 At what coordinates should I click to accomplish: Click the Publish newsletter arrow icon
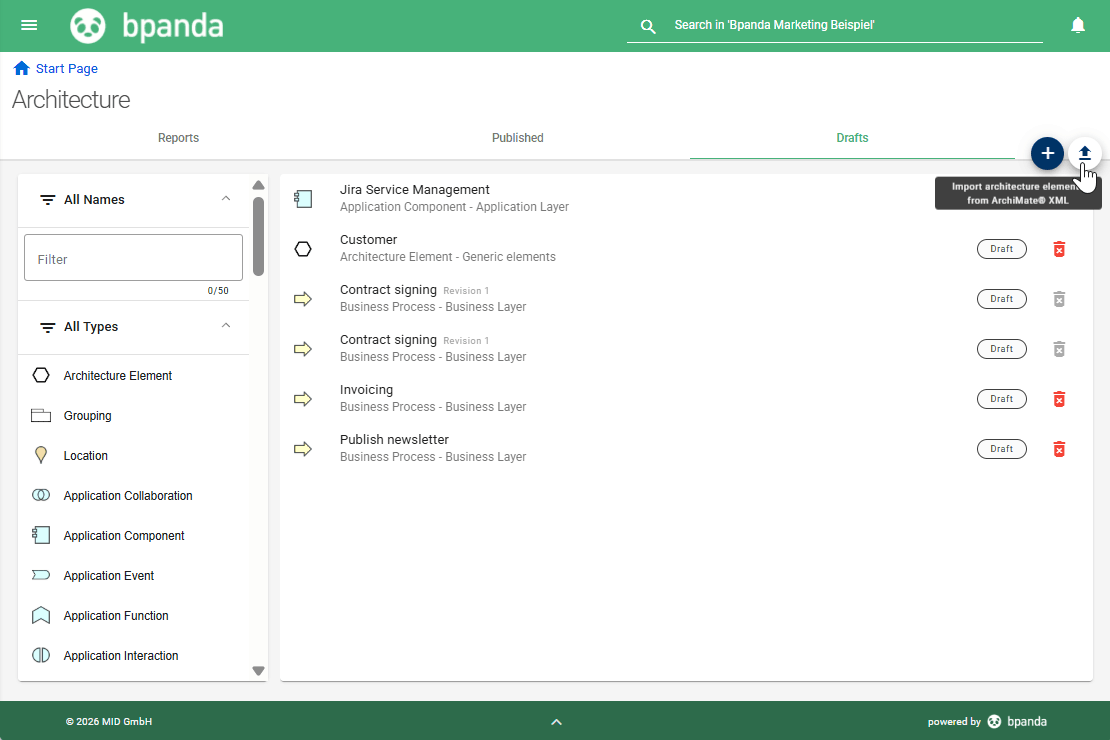[303, 449]
